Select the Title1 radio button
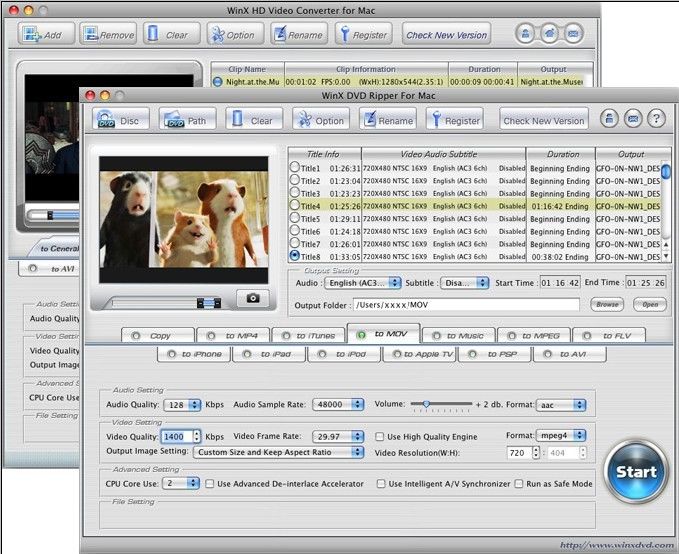The height and width of the screenshot is (554, 679). click(295, 167)
